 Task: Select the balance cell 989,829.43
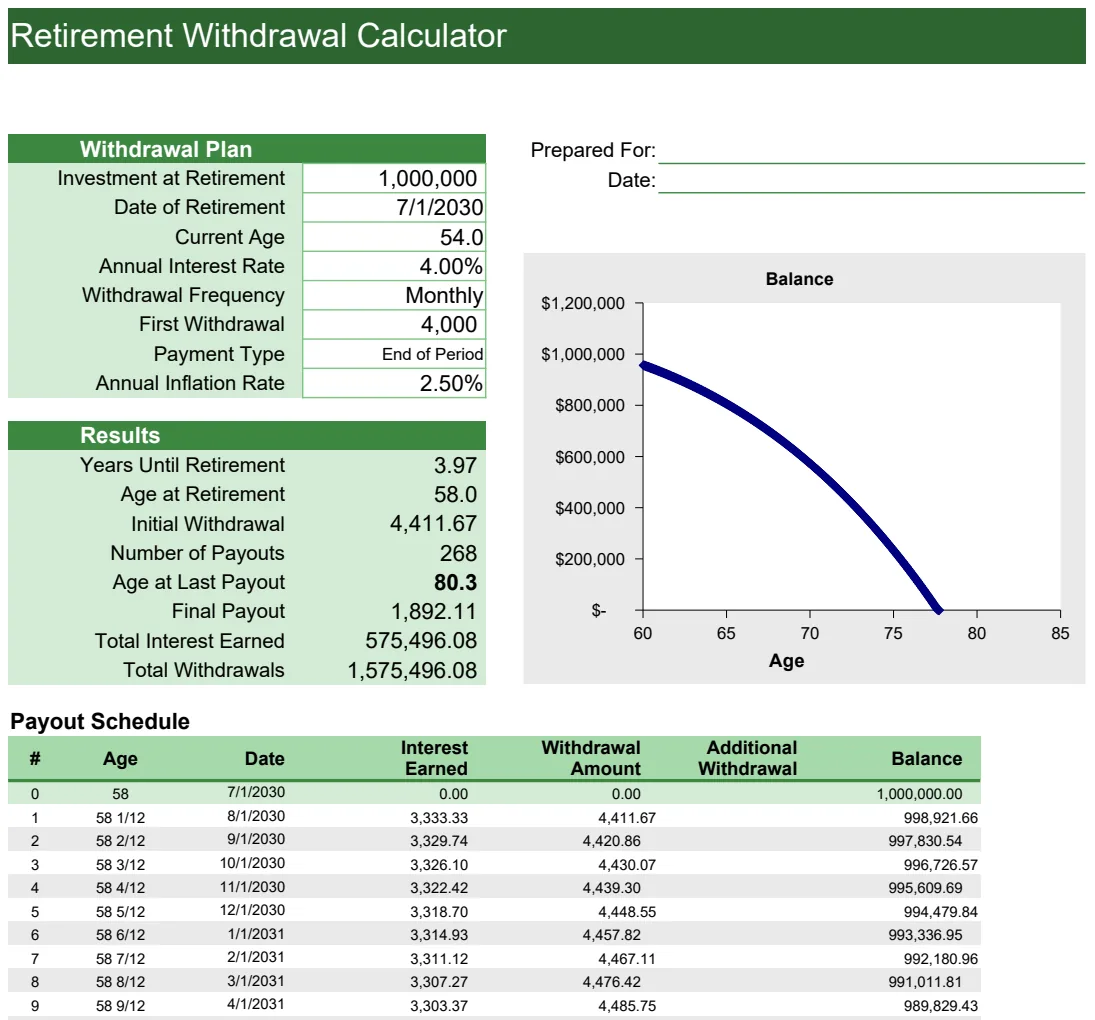[940, 1005]
